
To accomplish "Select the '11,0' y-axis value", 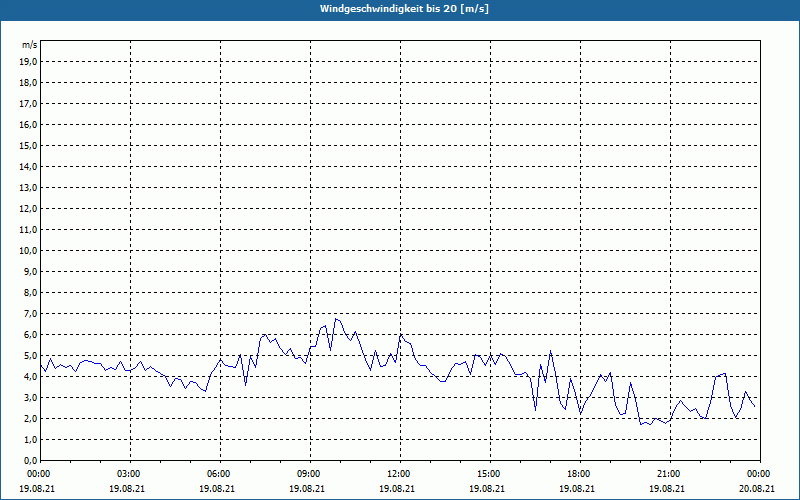I will click(x=28, y=230).
